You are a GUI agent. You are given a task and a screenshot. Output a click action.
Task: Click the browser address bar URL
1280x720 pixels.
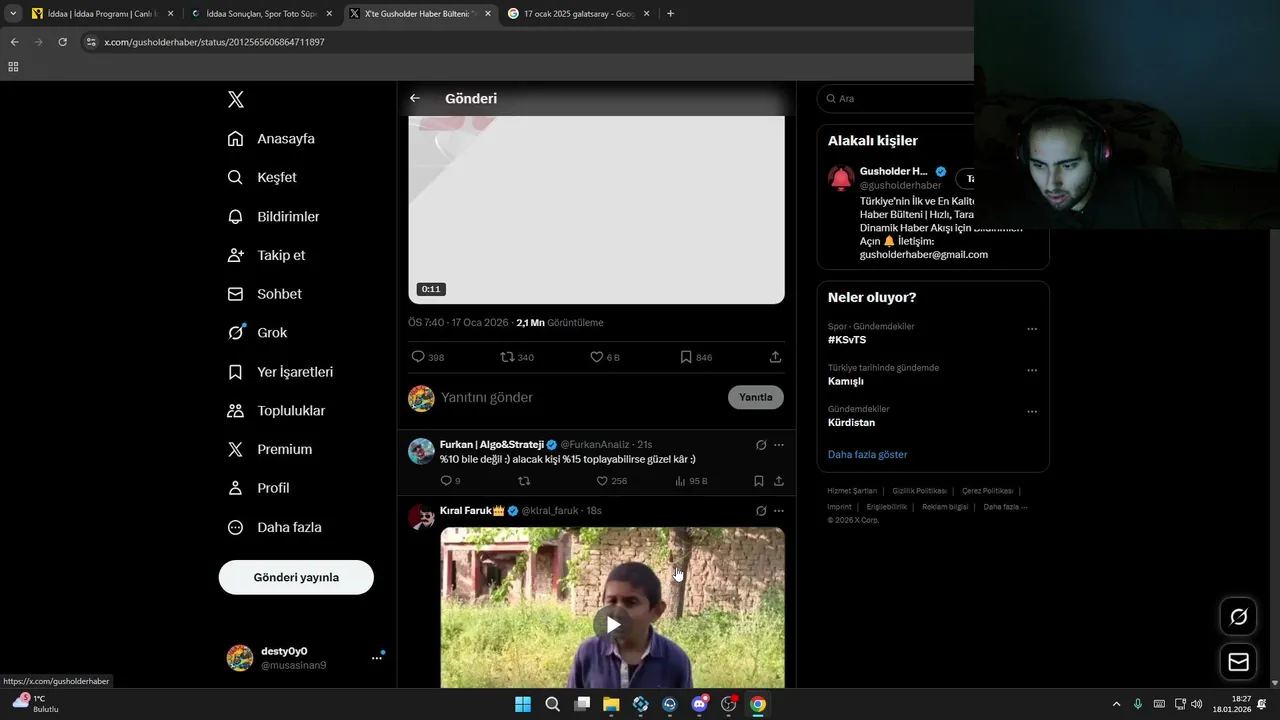(x=214, y=42)
